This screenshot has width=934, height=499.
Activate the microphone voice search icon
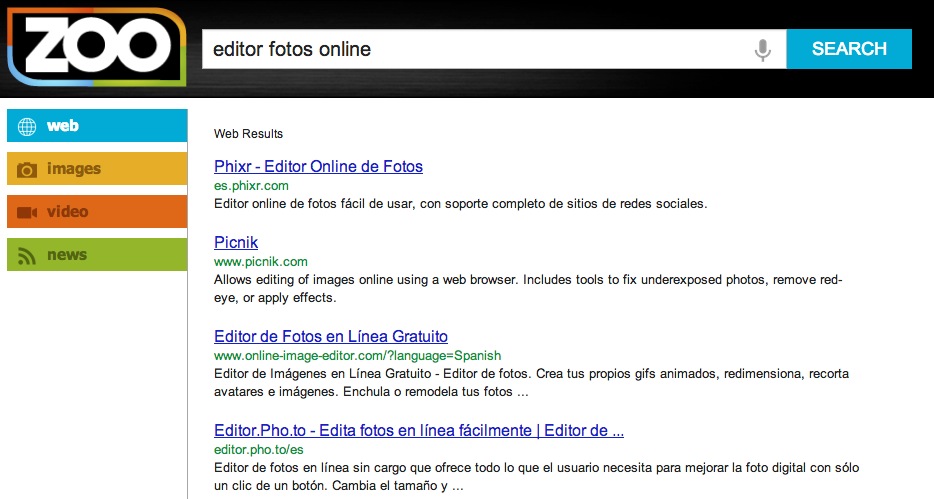click(763, 49)
